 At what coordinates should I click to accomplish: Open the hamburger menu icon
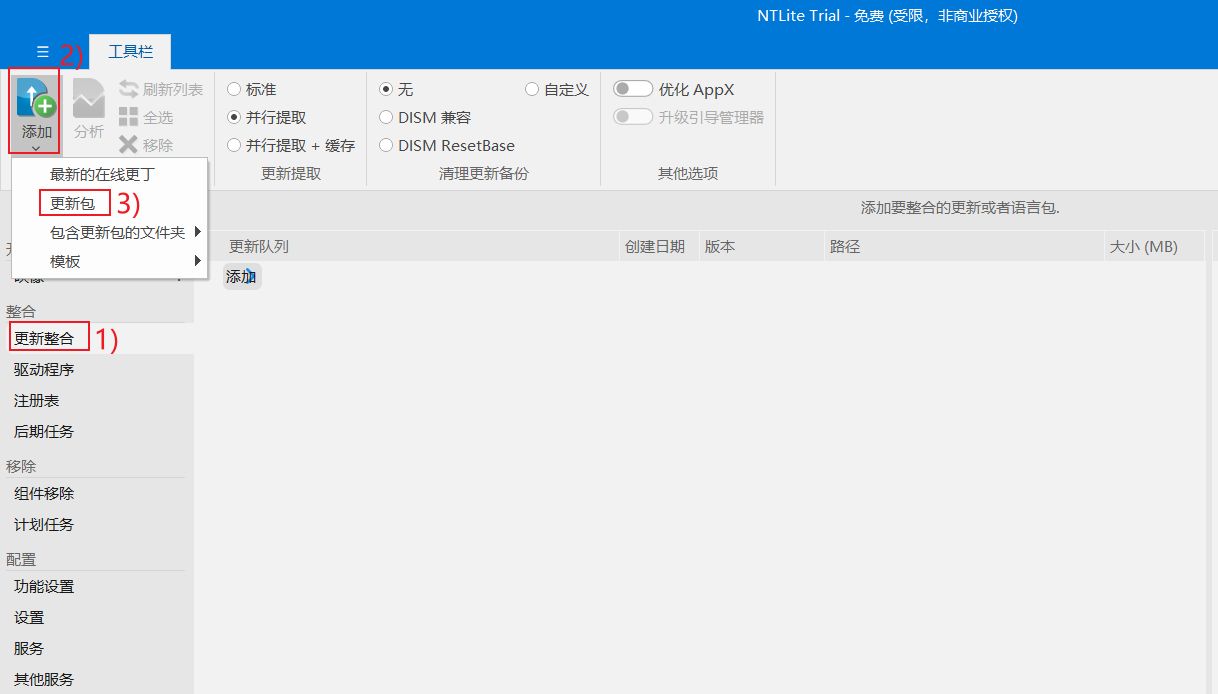42,51
